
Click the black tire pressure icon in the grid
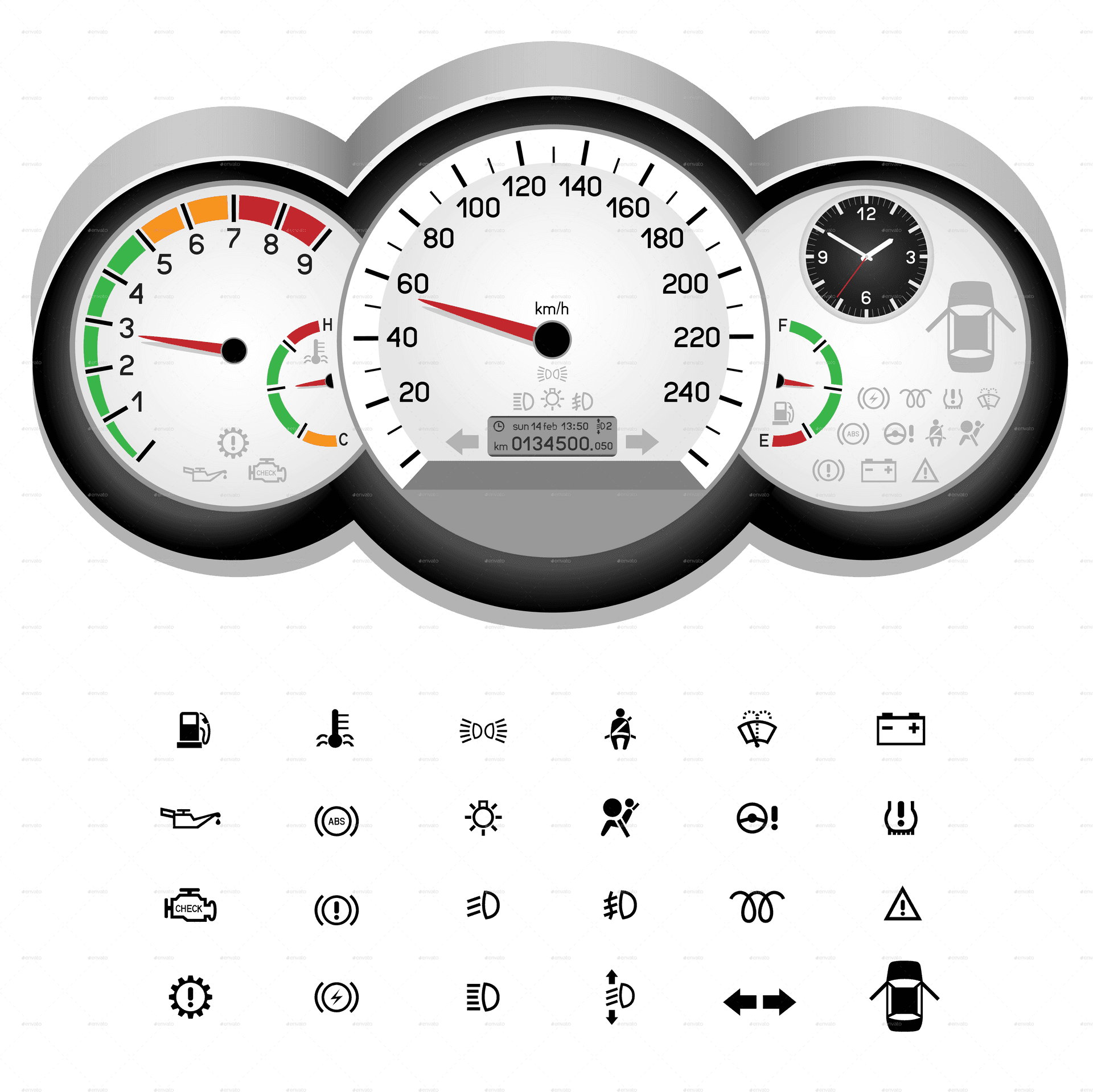(901, 818)
